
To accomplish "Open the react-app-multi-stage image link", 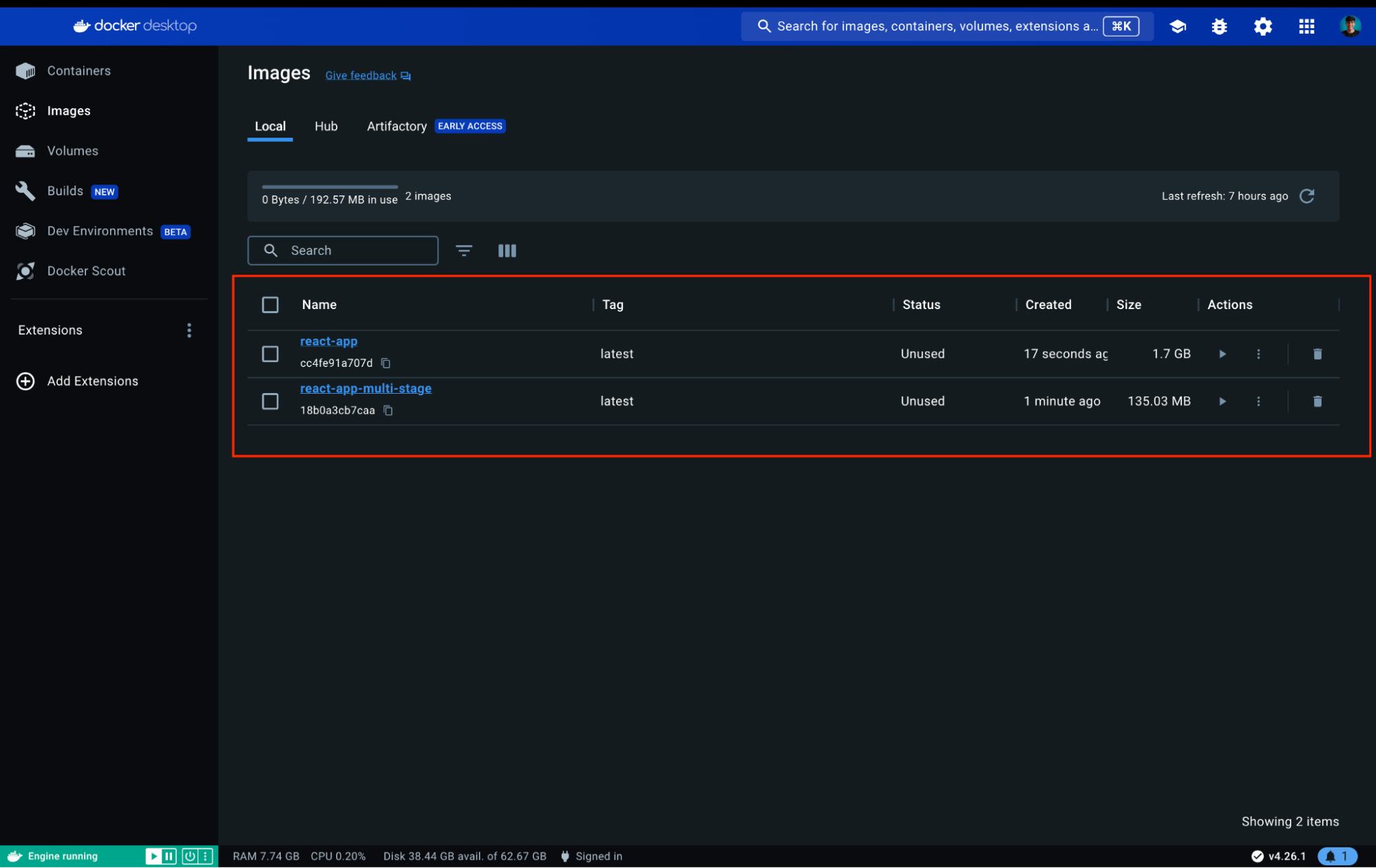I will (x=366, y=388).
